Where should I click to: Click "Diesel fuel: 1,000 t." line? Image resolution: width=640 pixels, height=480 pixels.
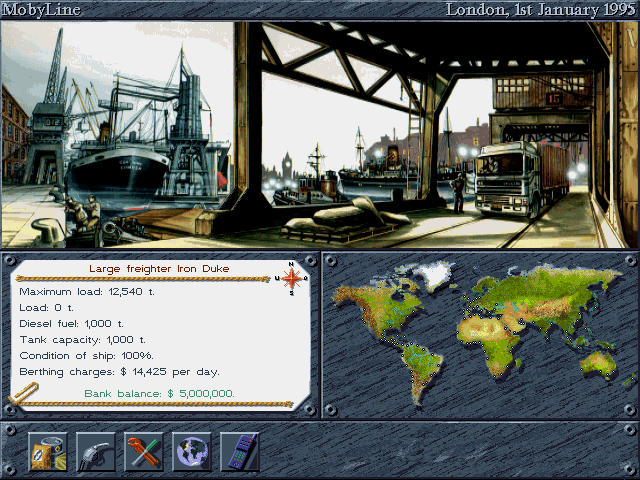tap(71, 324)
